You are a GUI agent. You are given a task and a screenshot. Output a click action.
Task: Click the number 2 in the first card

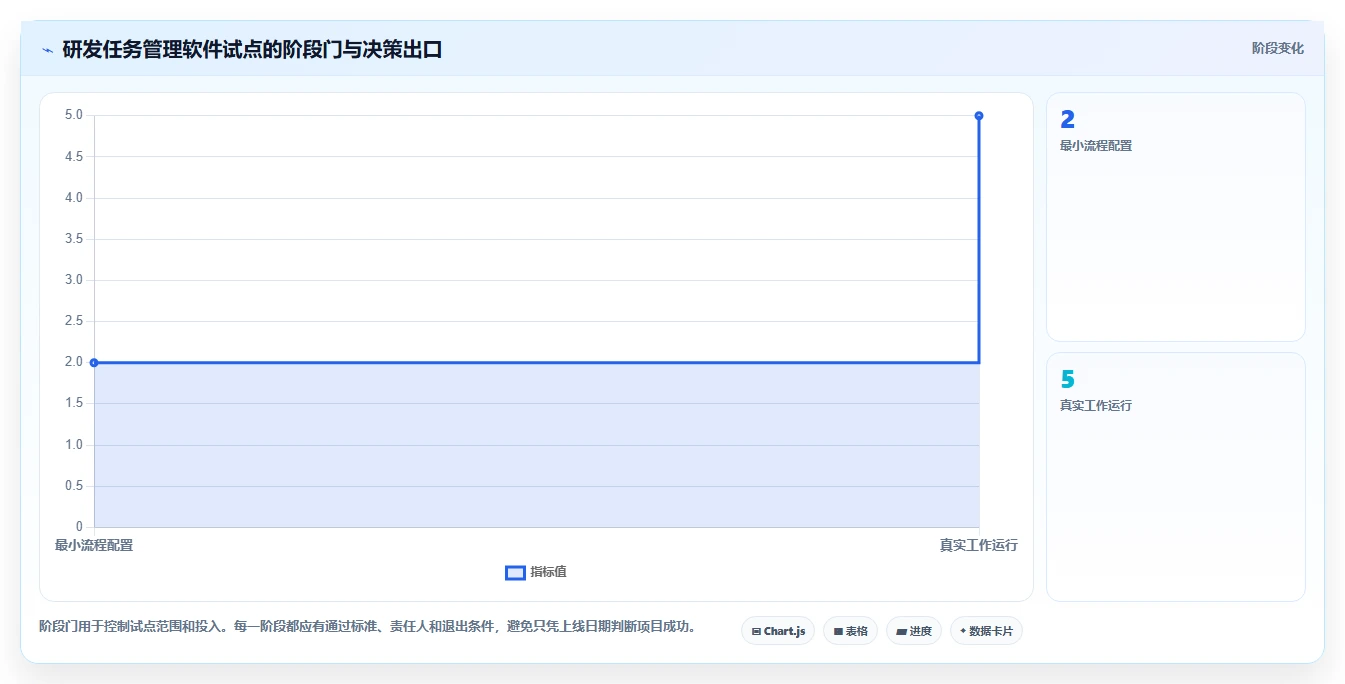pyautogui.click(x=1067, y=119)
